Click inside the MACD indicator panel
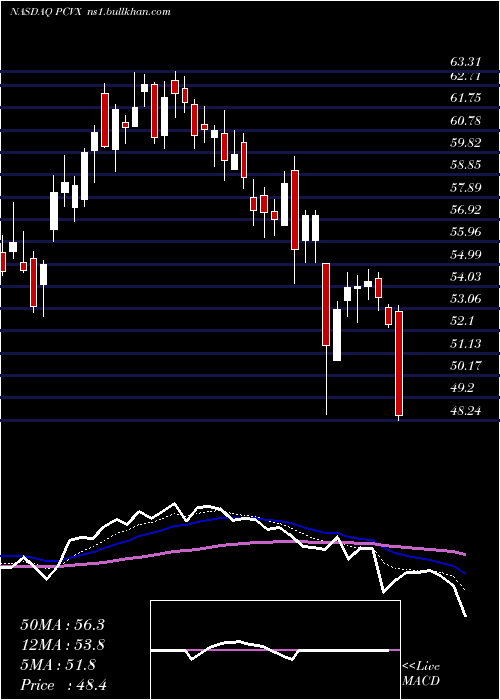This screenshot has height=700, width=500. click(275, 650)
